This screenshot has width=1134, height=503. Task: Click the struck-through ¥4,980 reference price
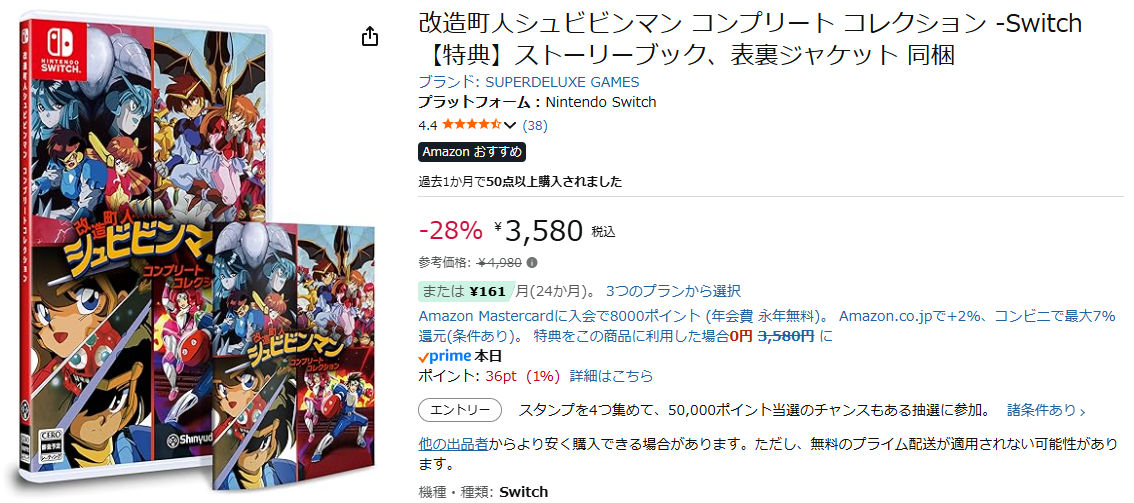pyautogui.click(x=499, y=263)
